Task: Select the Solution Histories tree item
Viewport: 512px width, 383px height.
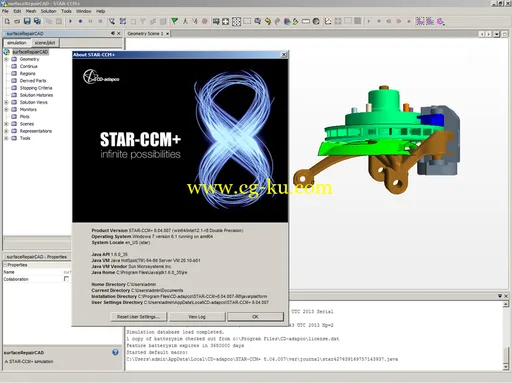Action: coord(36,95)
